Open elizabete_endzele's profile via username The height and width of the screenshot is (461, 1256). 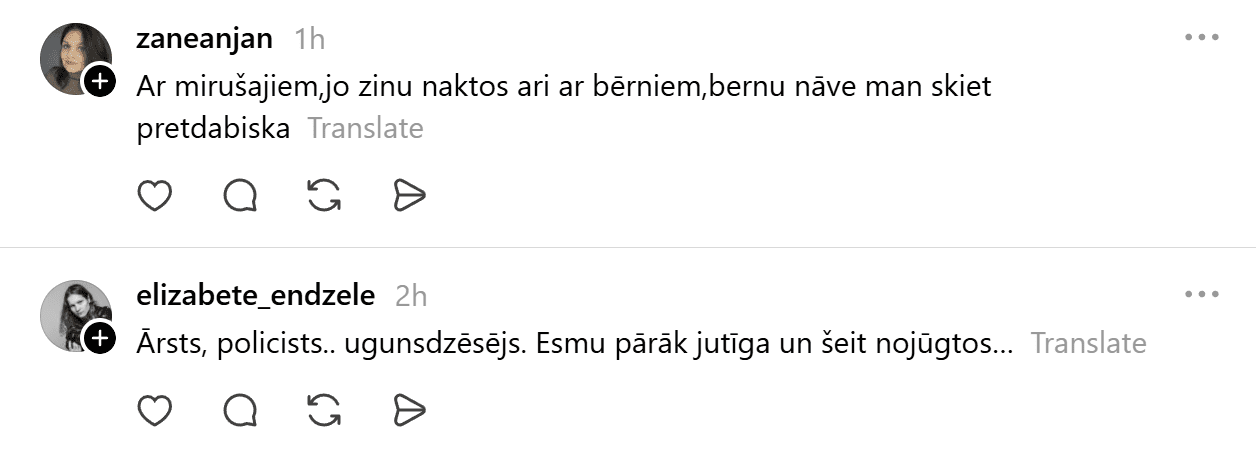[x=255, y=295]
